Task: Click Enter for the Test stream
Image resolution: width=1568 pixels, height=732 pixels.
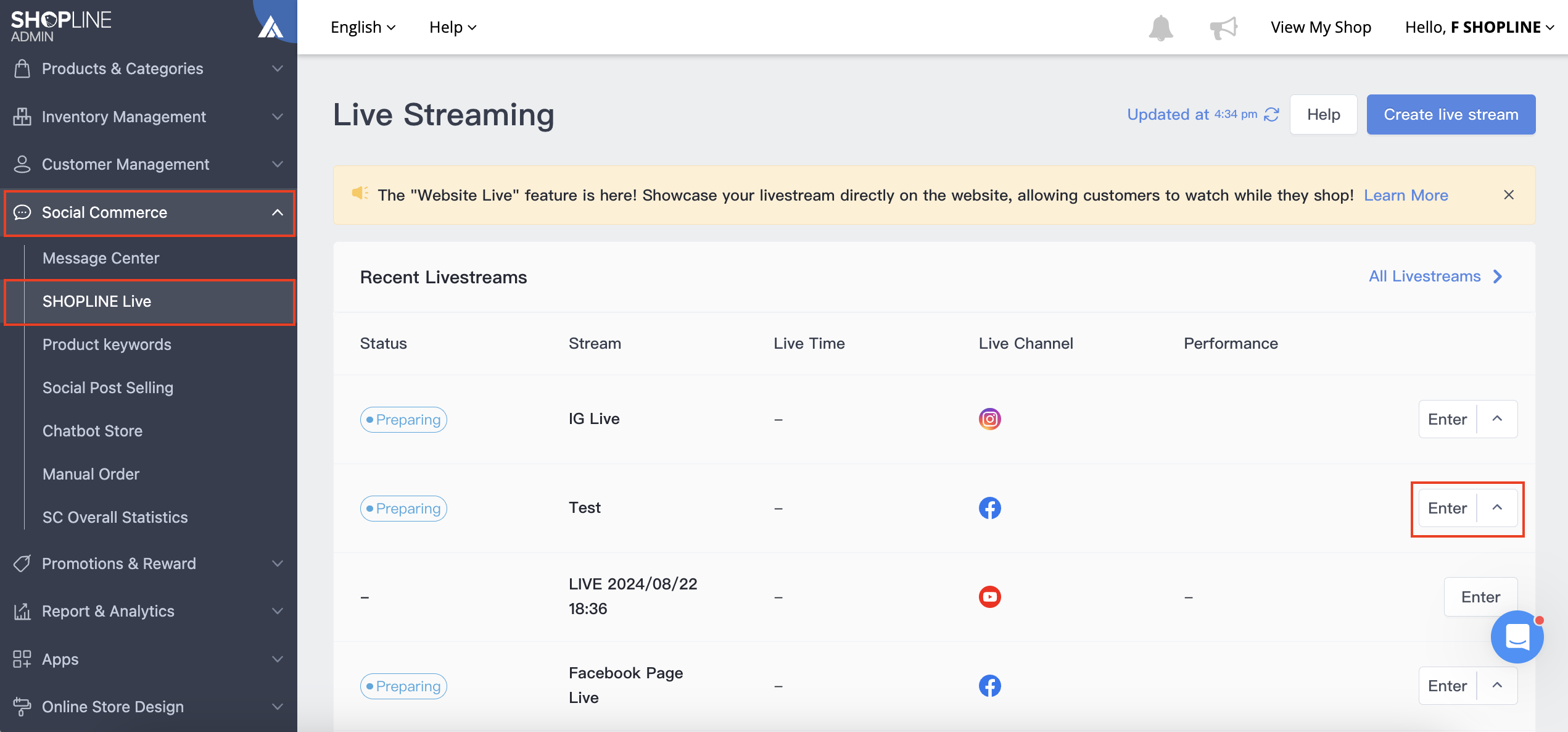Action: (1447, 508)
